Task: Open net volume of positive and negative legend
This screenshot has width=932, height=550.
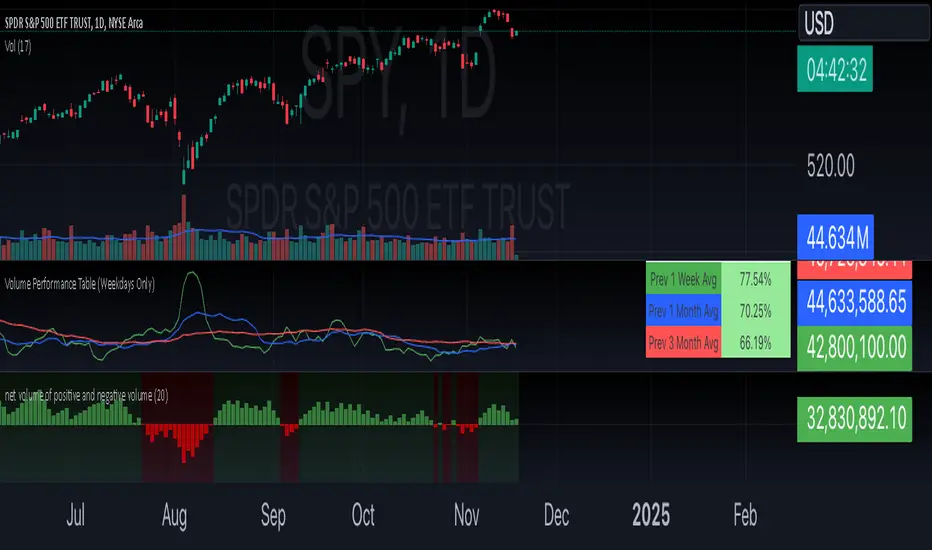Action: coord(86,395)
